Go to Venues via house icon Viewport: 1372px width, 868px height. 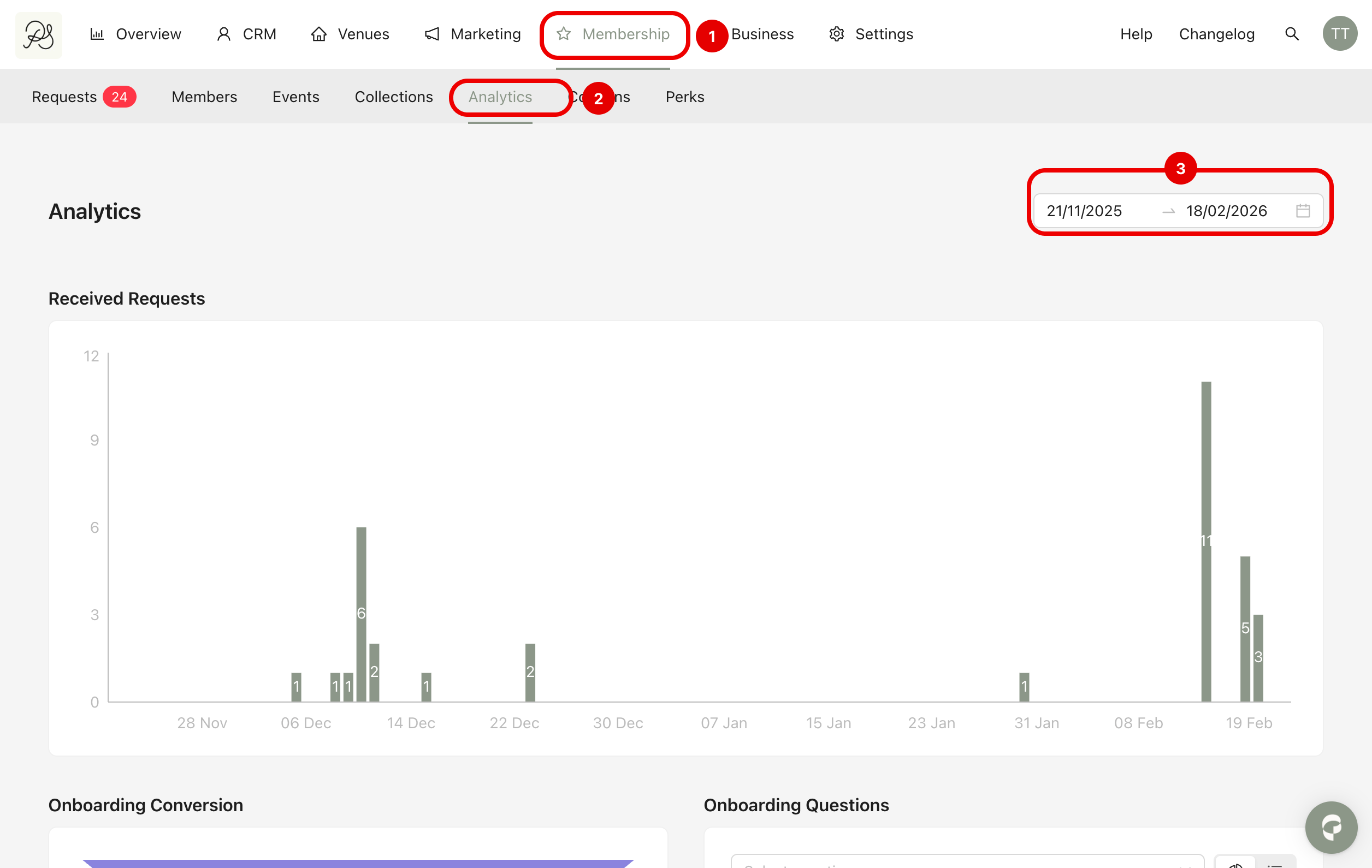(x=318, y=34)
